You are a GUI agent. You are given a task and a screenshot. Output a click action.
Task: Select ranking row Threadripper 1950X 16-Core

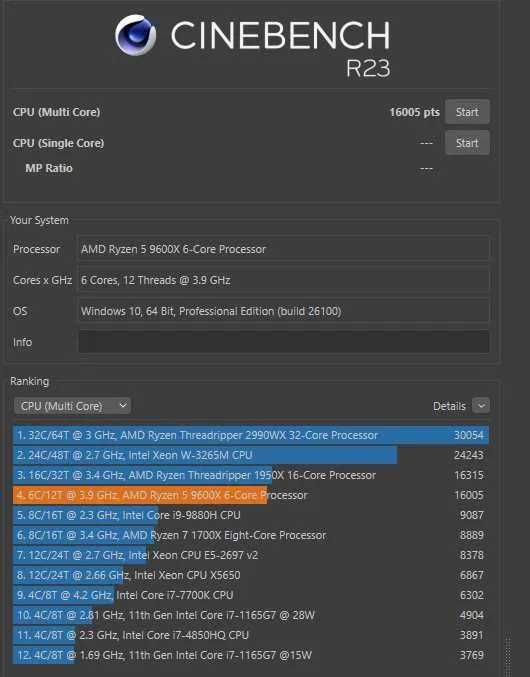tap(251, 475)
